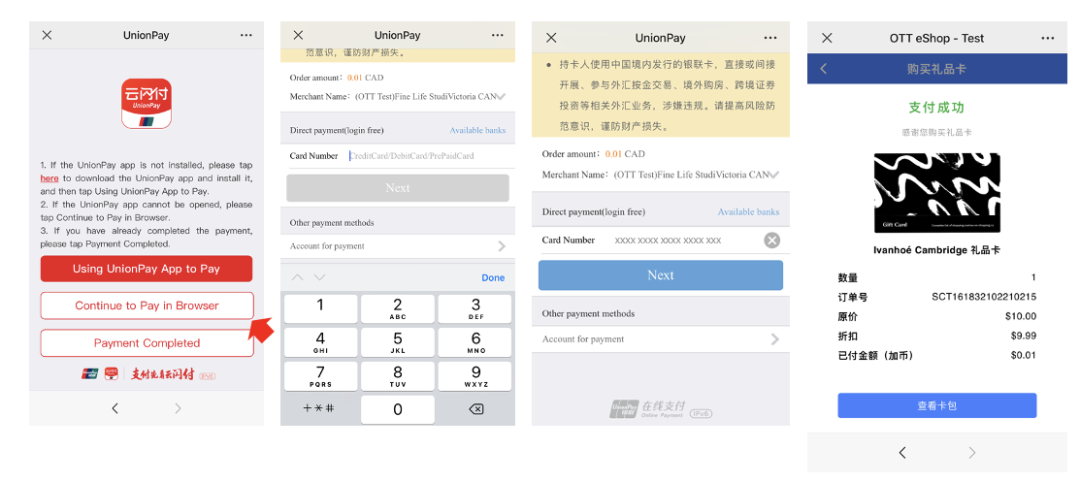Image resolution: width=1080 pixels, height=482 pixels.
Task: Tap keypad digit 1
Action: [x=320, y=308]
